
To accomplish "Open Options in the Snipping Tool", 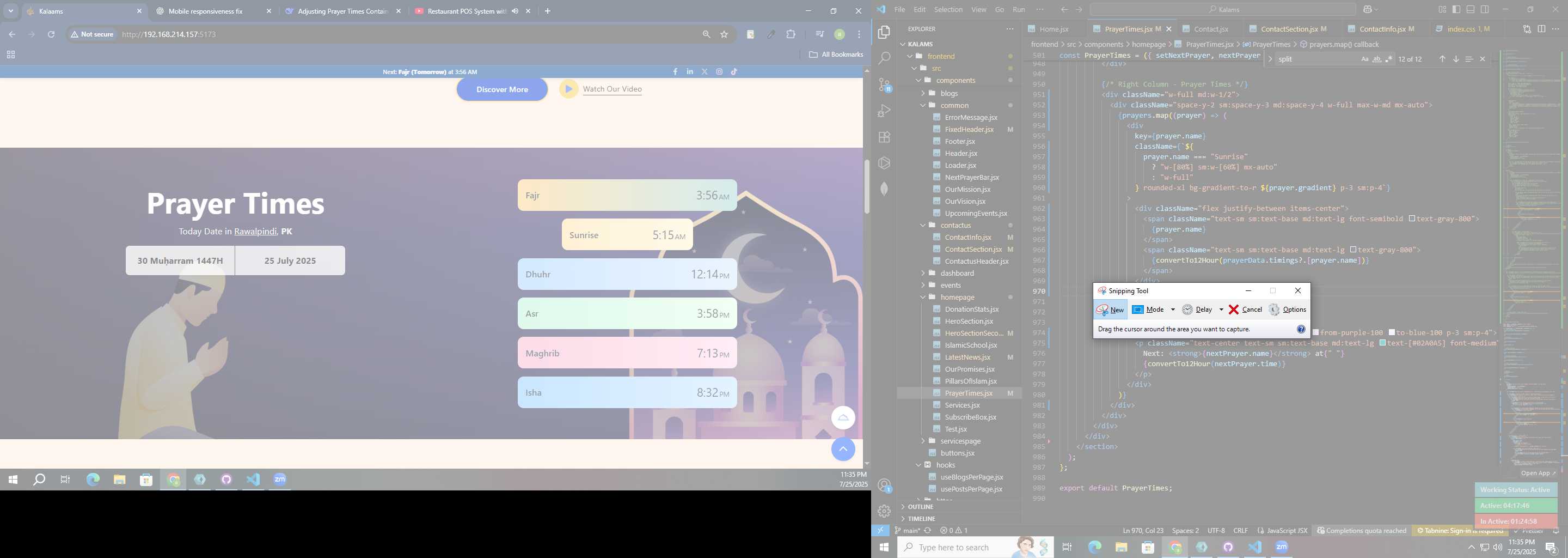I will click(x=1288, y=310).
